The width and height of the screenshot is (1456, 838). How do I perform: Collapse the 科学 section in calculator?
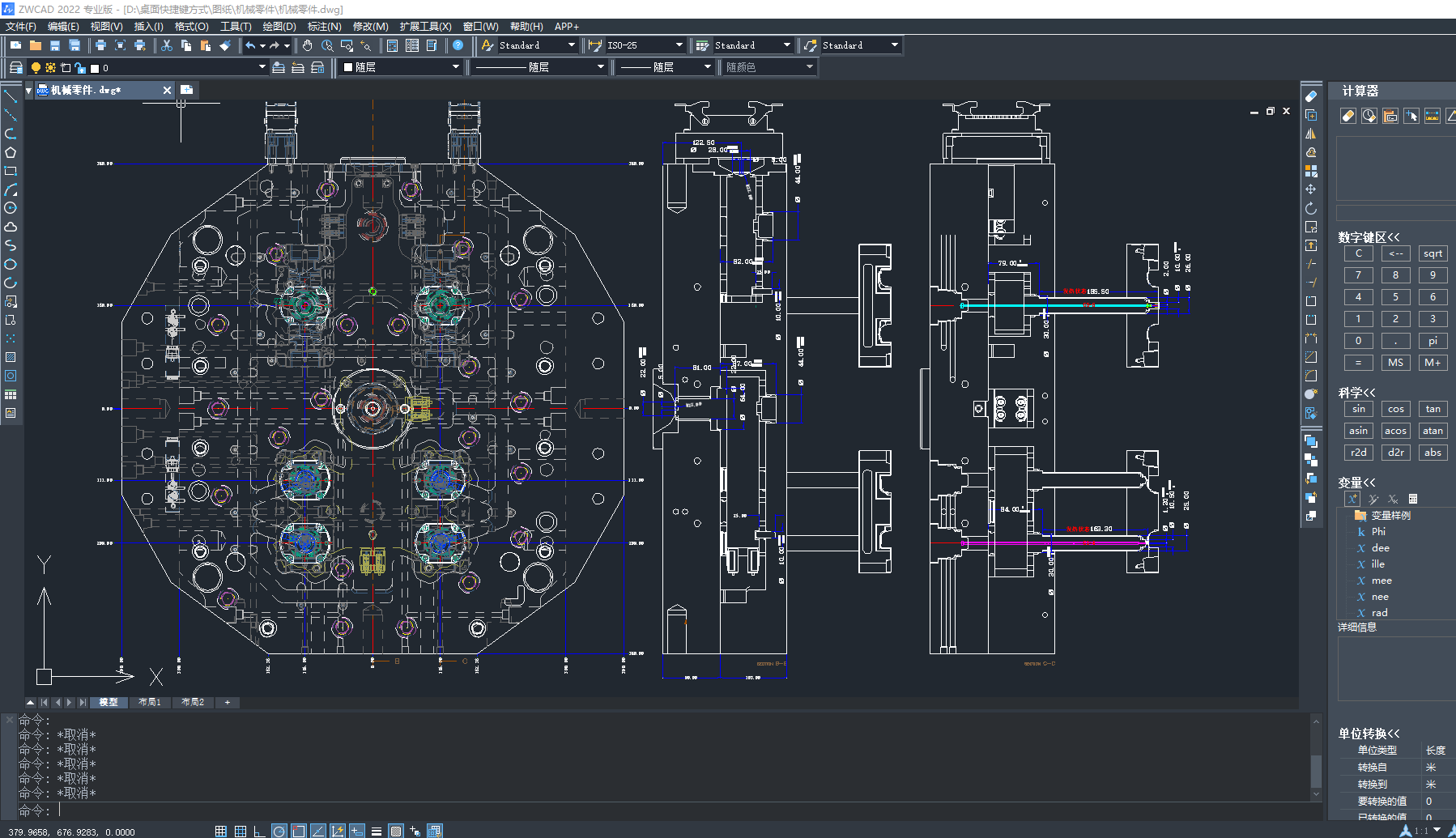[1357, 393]
